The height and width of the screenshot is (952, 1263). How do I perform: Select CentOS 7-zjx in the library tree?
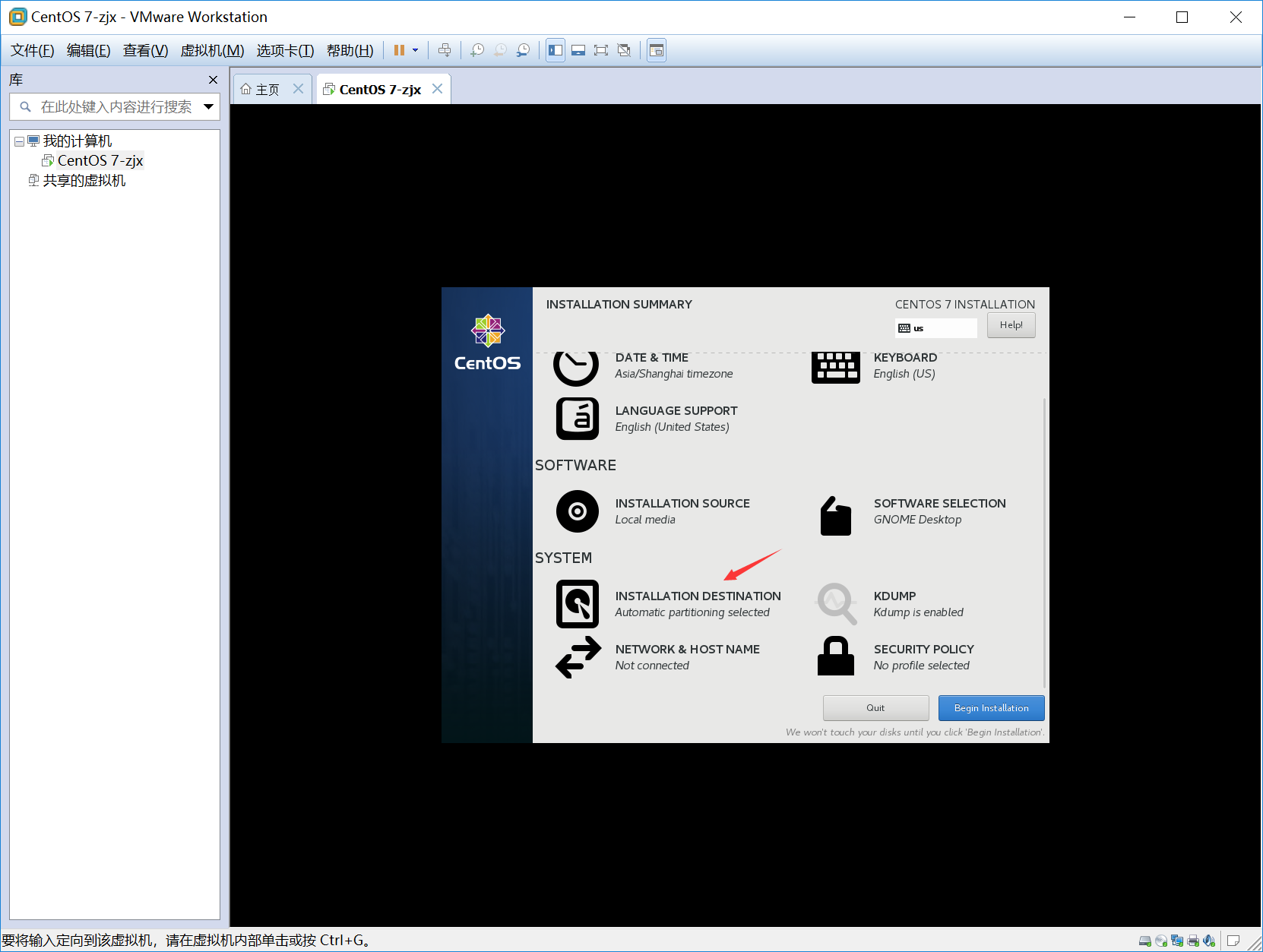pyautogui.click(x=100, y=160)
